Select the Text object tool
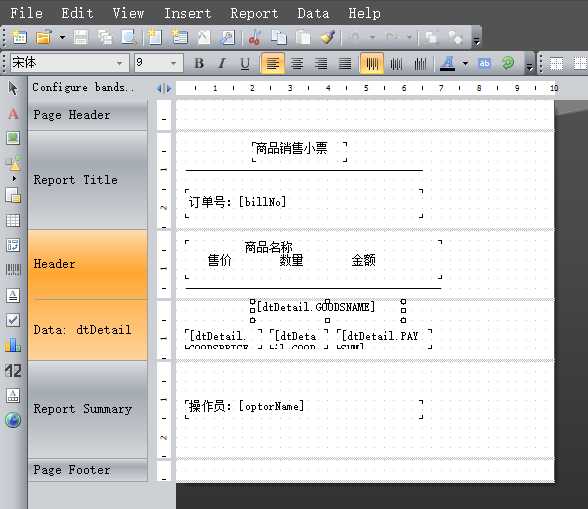Viewport: 588px width, 509px height. 13,113
